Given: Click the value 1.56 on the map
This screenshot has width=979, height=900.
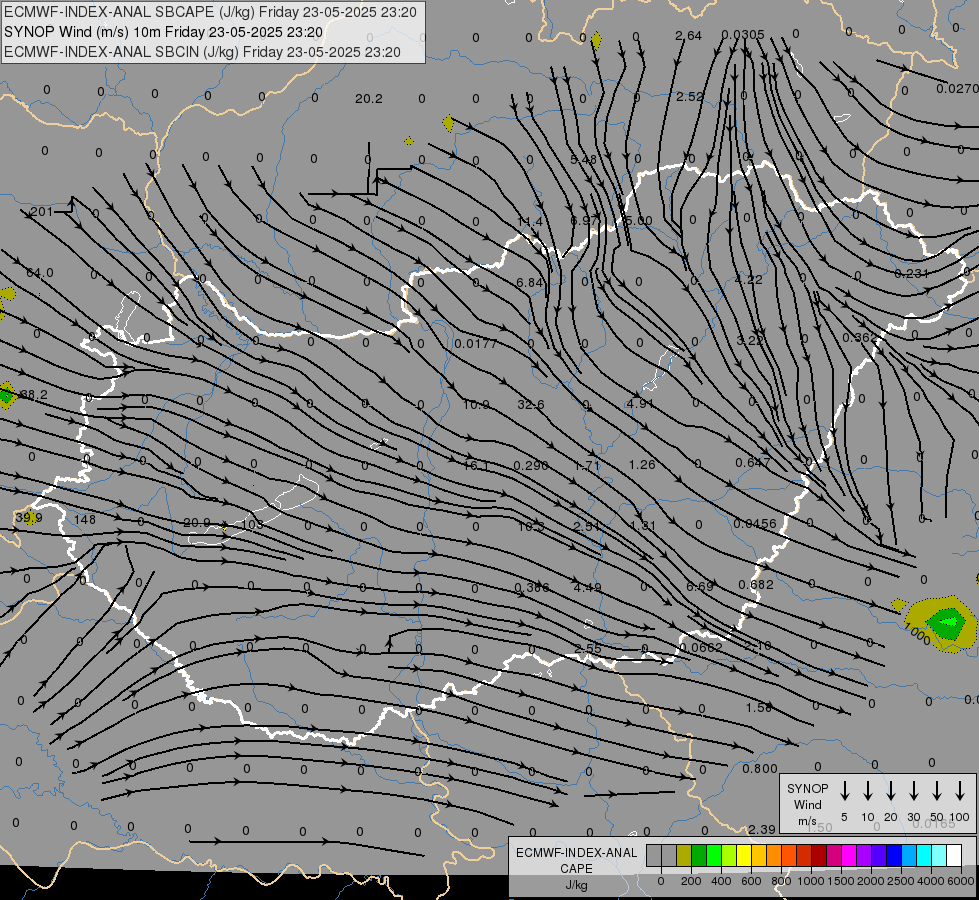Looking at the screenshot, I should pyautogui.click(x=759, y=708).
